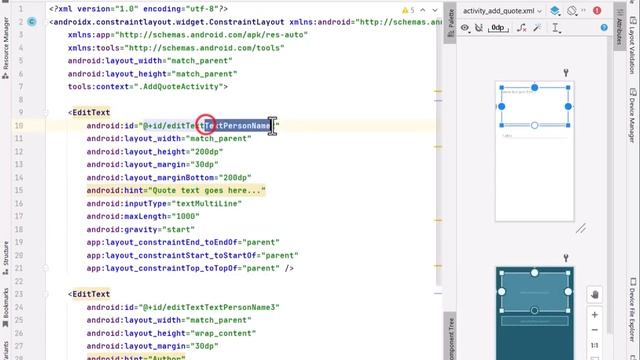This screenshot has width=640, height=360.
Task: Open the Palette side tab
Action: click(x=451, y=23)
